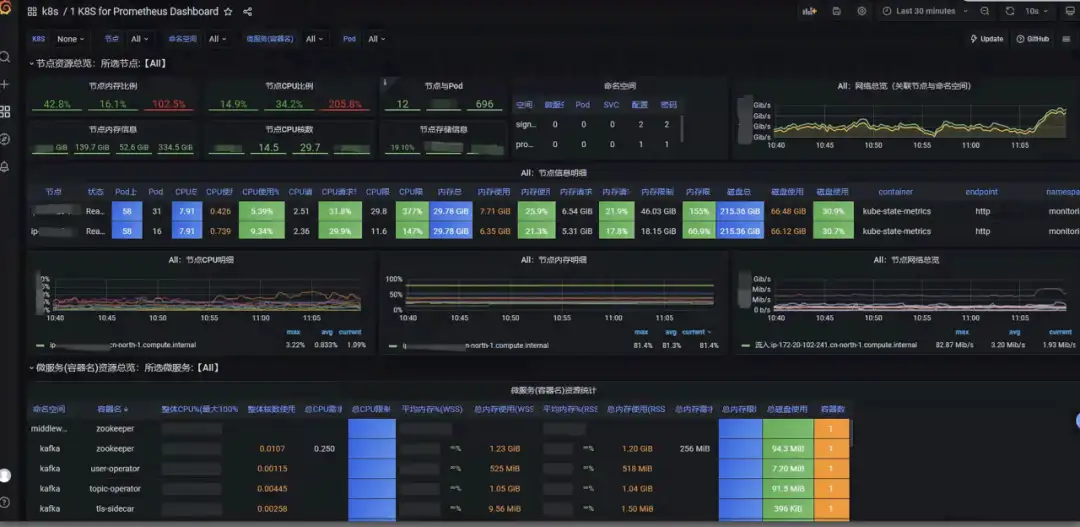Star this K8S for Prometheus dashboard
This screenshot has width=1080, height=527.
[x=229, y=12]
